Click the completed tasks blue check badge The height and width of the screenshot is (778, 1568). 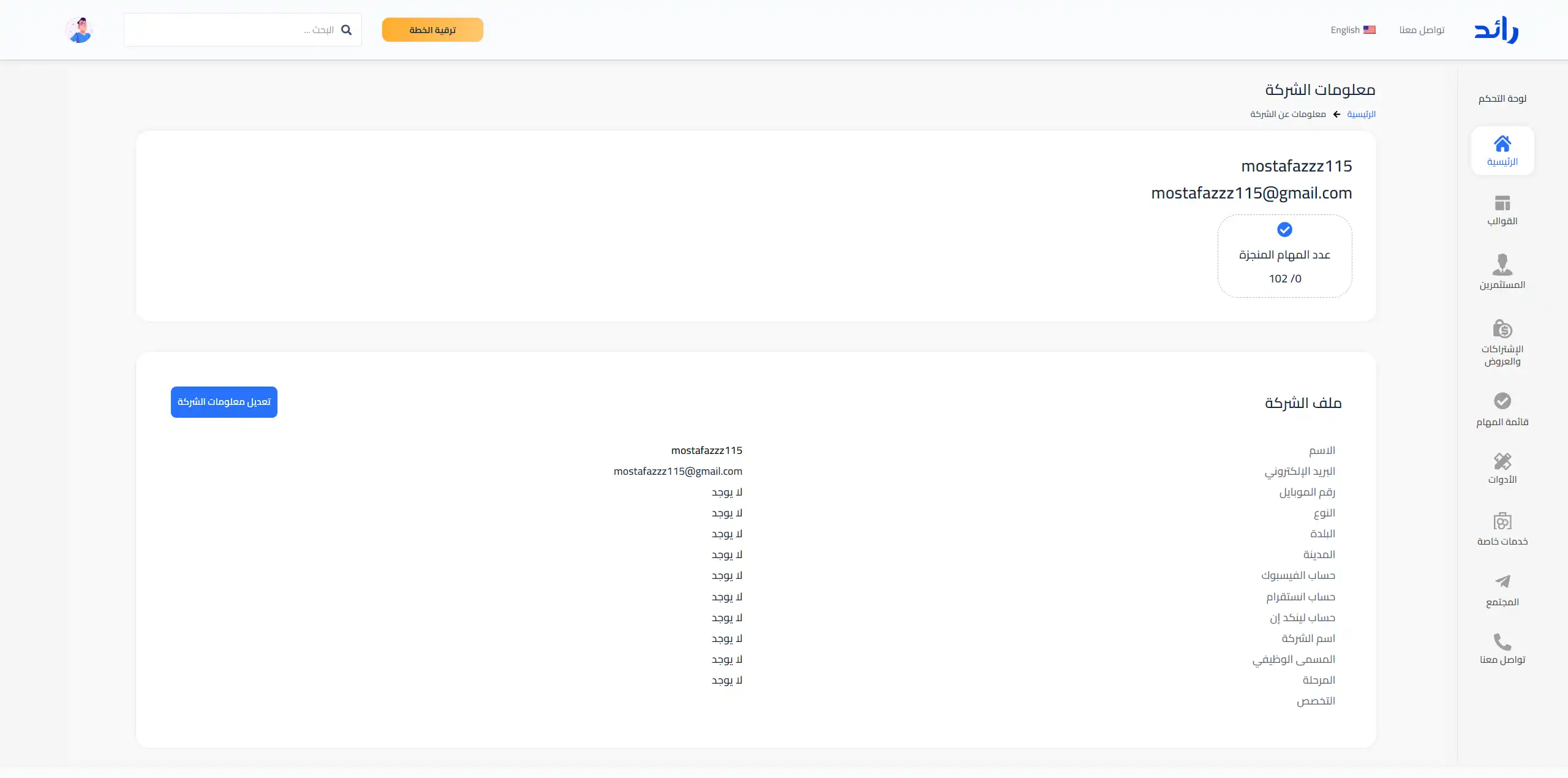(1284, 230)
